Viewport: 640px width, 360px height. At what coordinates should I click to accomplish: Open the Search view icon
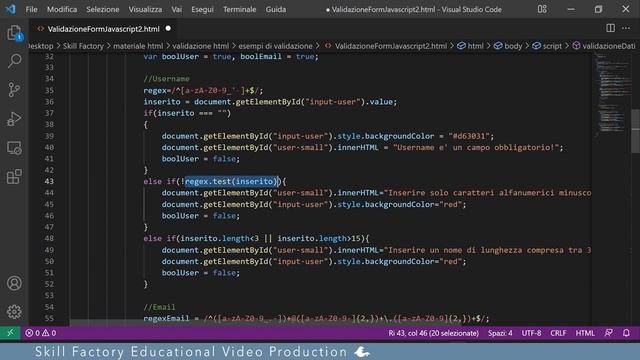[14, 61]
